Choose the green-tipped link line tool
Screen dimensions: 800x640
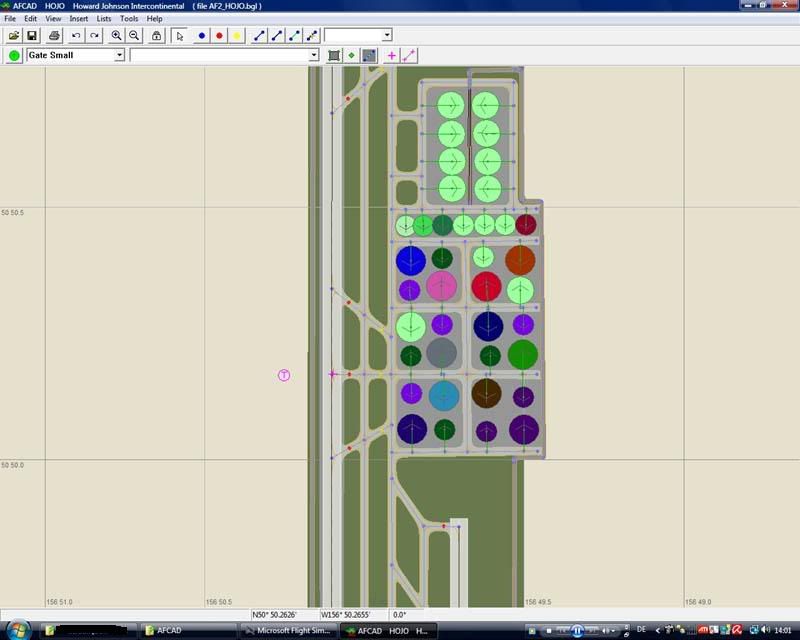(x=294, y=35)
